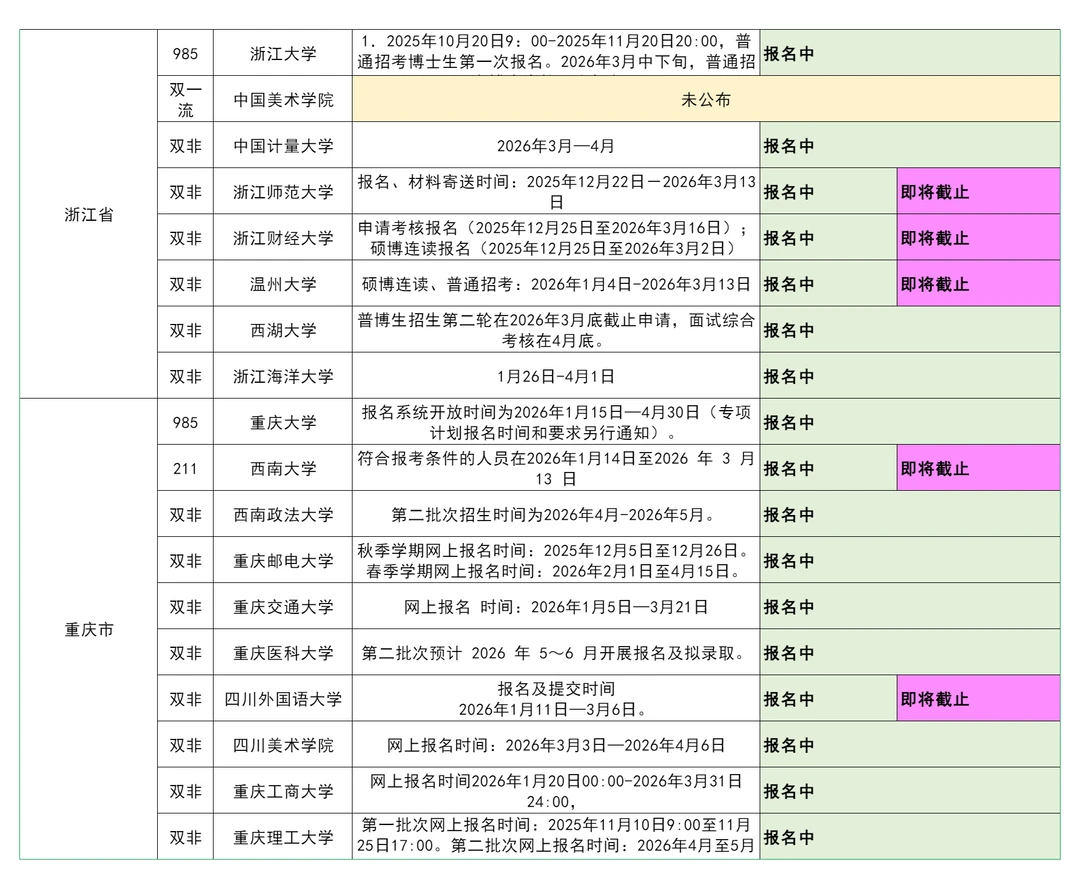The image size is (1080, 879).
Task: Select the 2026年3月—4月 date cell
Action: [x=556, y=145]
